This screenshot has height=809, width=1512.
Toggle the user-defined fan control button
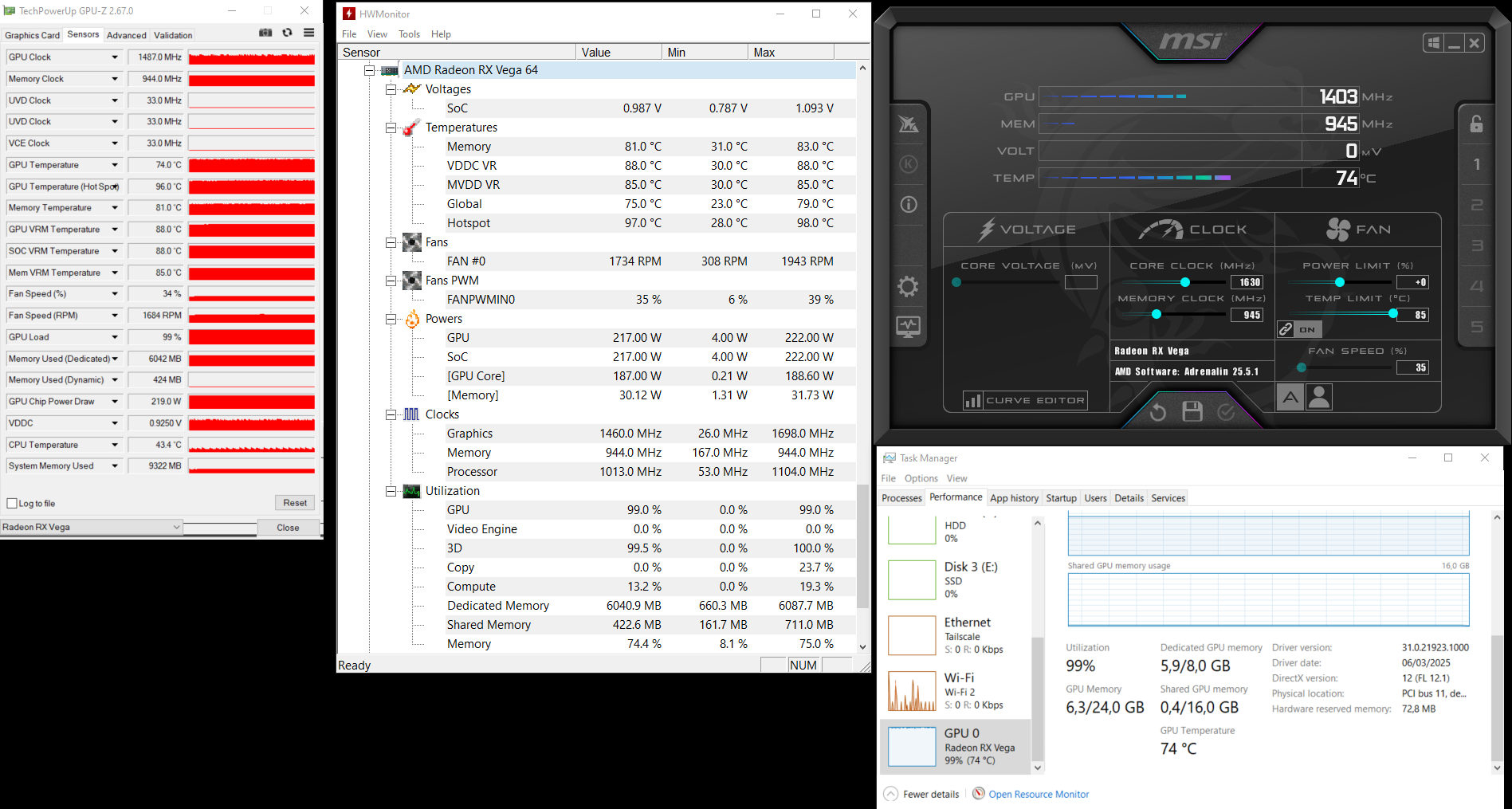(1319, 397)
